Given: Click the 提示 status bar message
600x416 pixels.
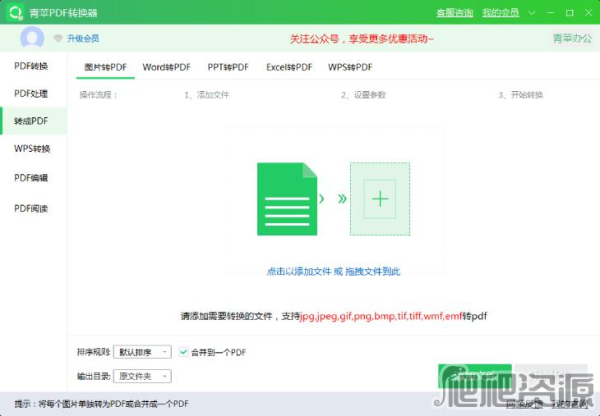Looking at the screenshot, I should pos(101,404).
